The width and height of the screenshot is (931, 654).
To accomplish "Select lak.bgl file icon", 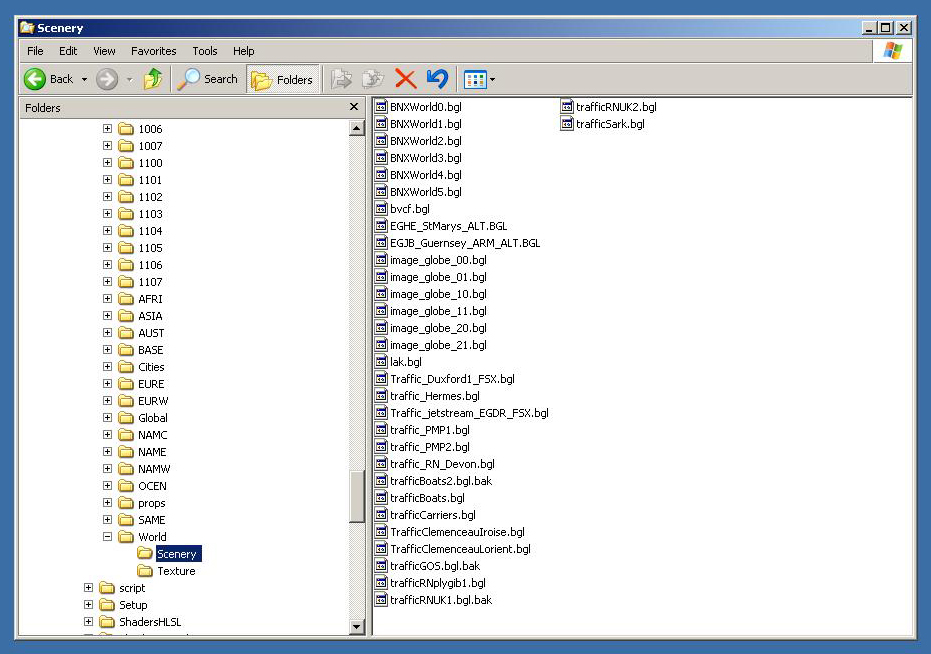I will click(x=382, y=362).
